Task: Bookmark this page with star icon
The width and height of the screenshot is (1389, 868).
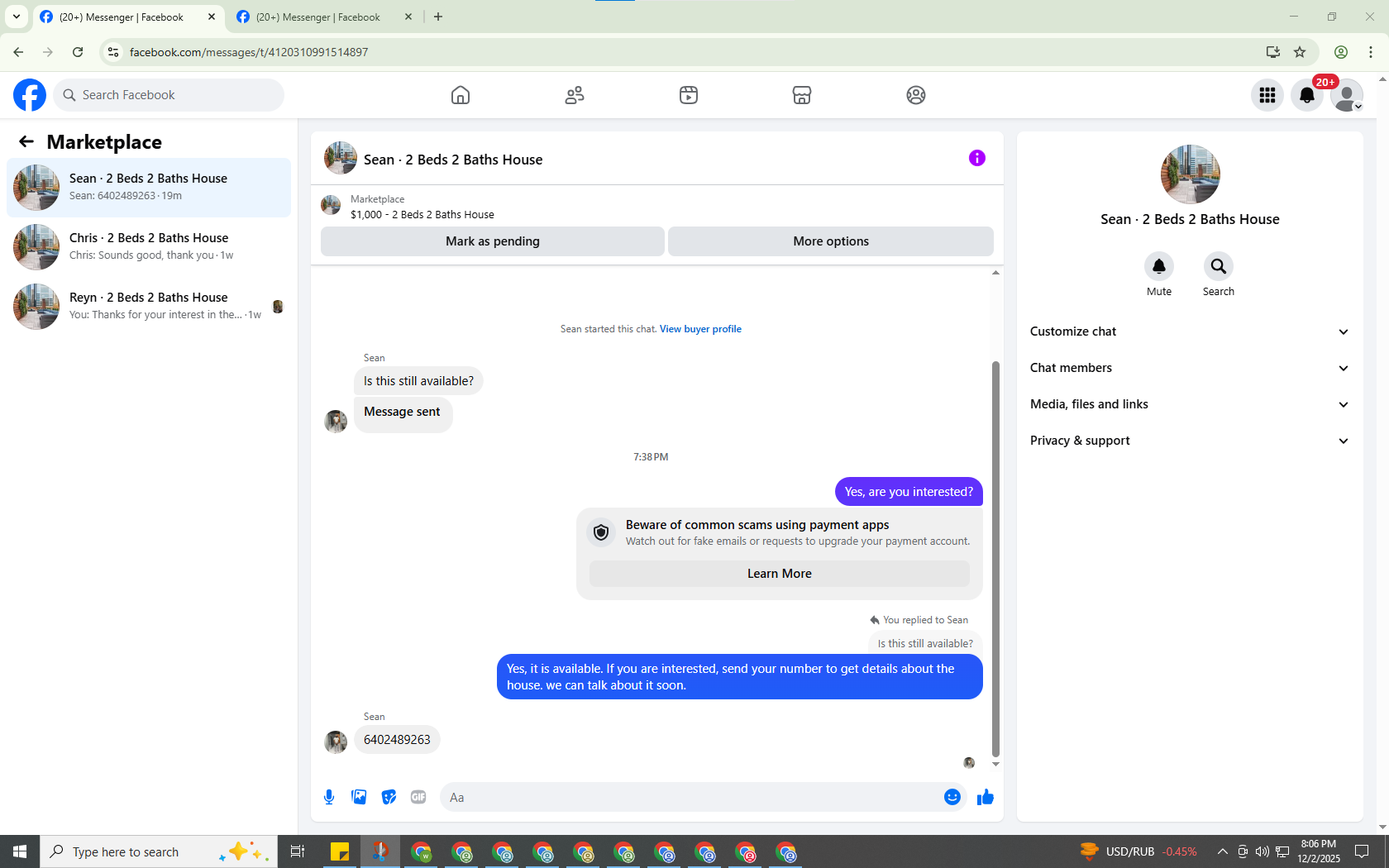Action: (1300, 52)
